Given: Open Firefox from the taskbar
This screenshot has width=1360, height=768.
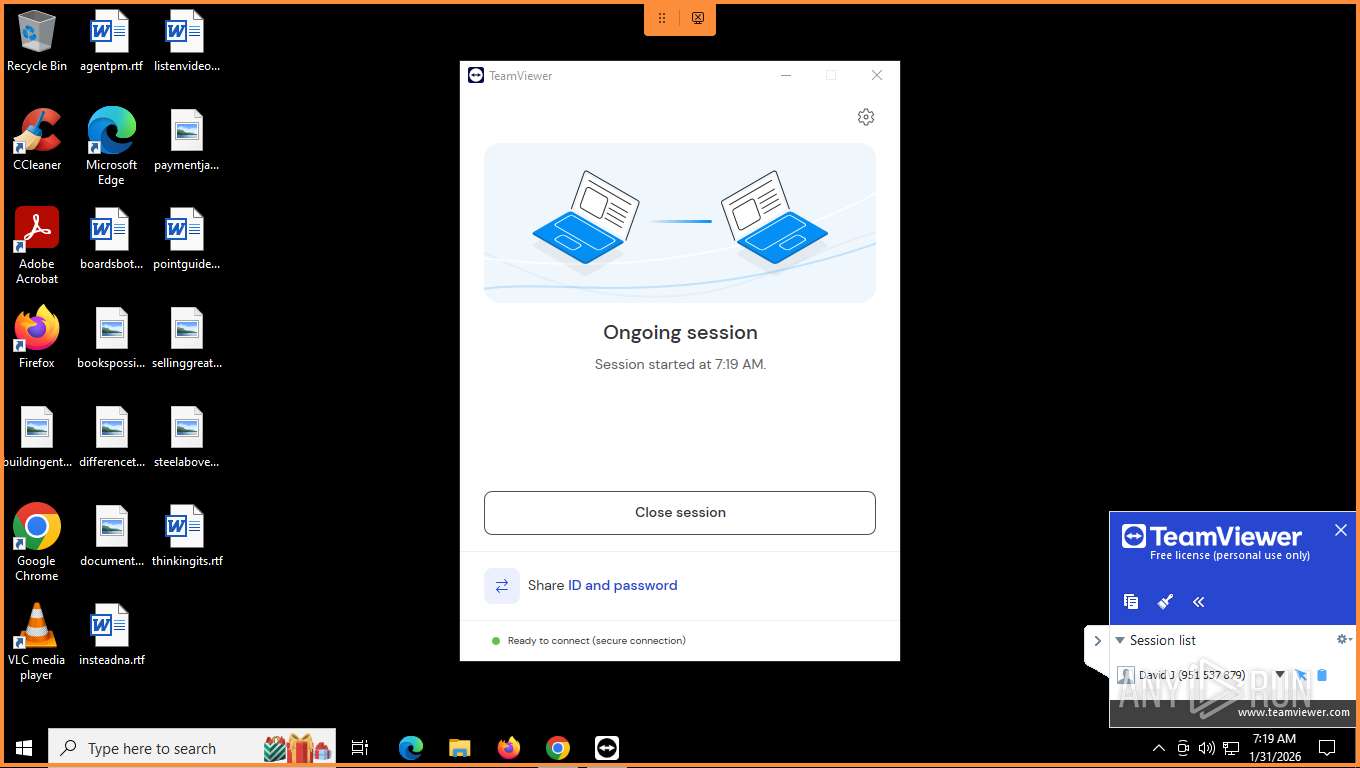Looking at the screenshot, I should pyautogui.click(x=509, y=748).
